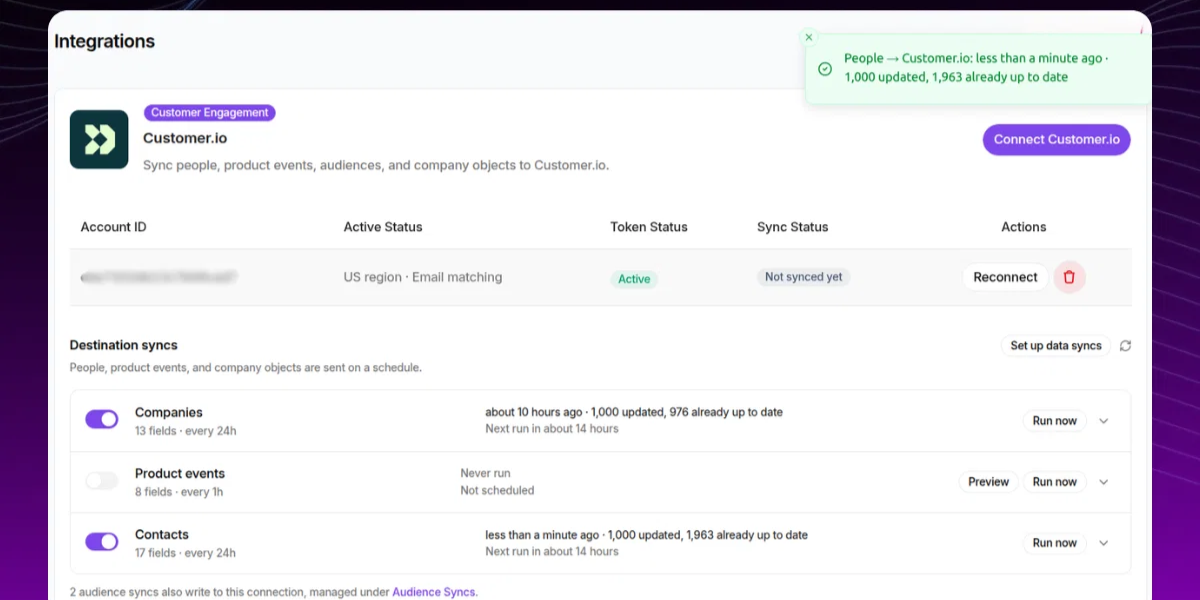Image resolution: width=1200 pixels, height=600 pixels.
Task: Click 'about 10 hours ago' Companies status
Action: pos(535,412)
